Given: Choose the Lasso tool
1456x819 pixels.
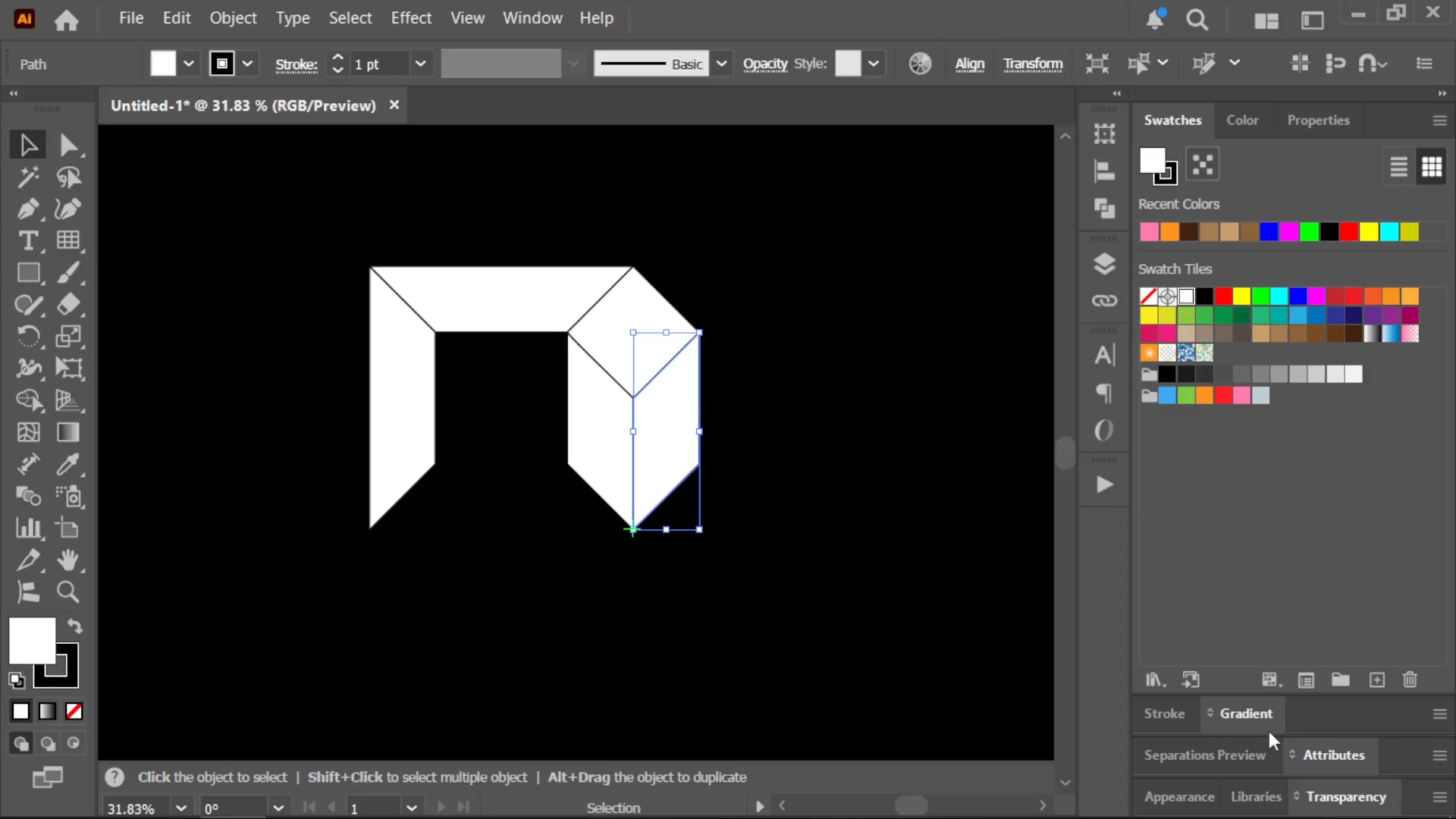Looking at the screenshot, I should point(68,177).
